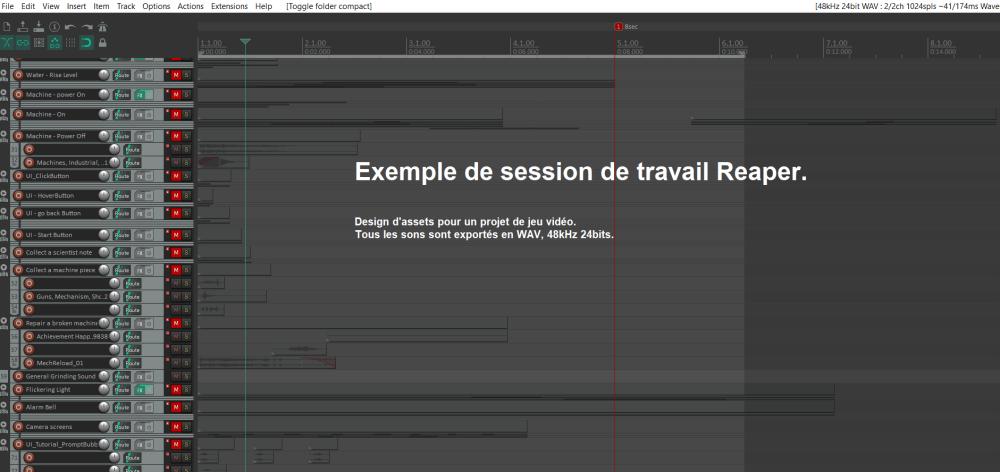The height and width of the screenshot is (472, 1000).
Task: Toggle grid lines toolbar icon
Action: (x=70, y=43)
